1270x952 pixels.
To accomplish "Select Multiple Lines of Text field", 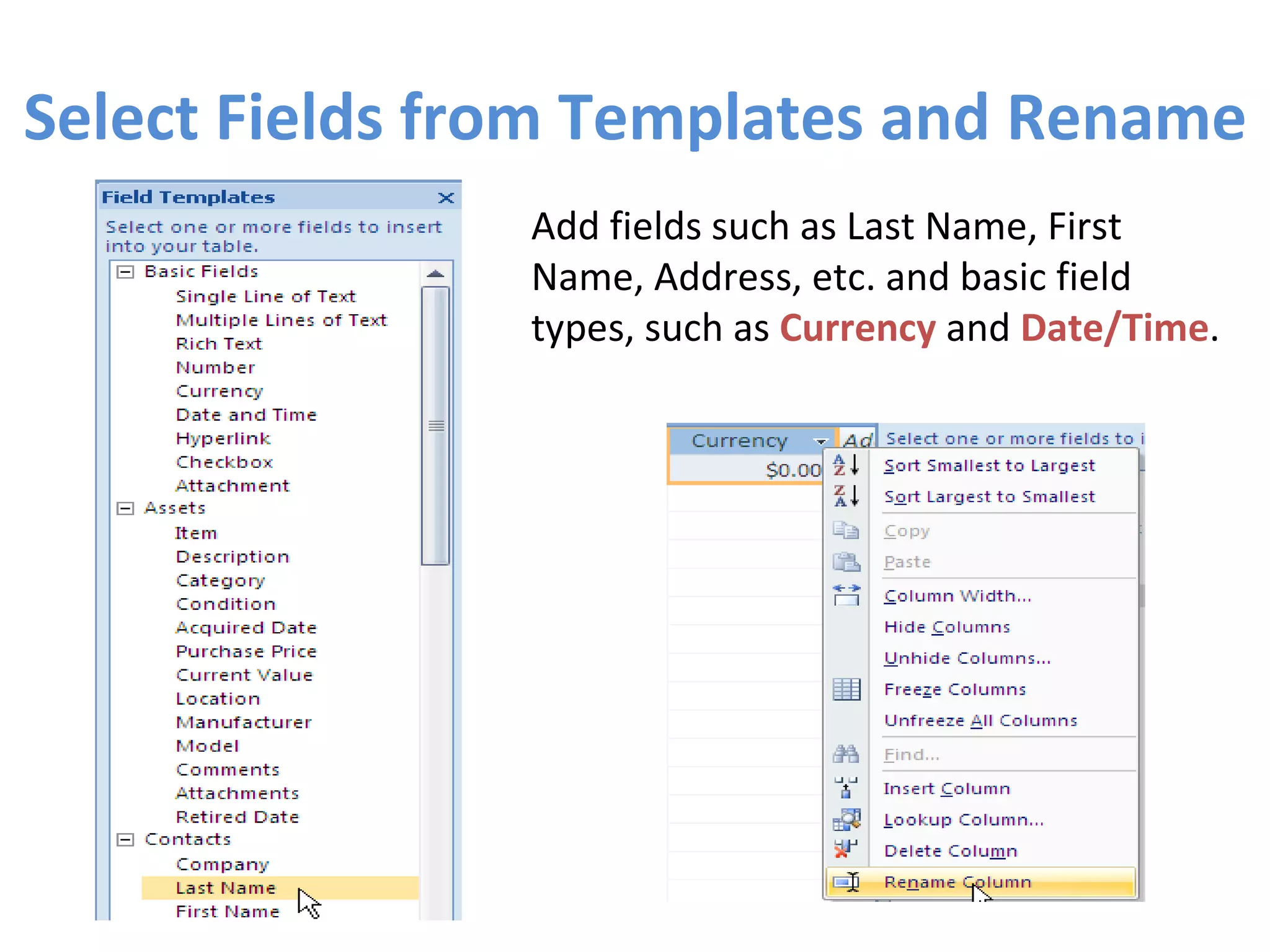I will (x=281, y=320).
